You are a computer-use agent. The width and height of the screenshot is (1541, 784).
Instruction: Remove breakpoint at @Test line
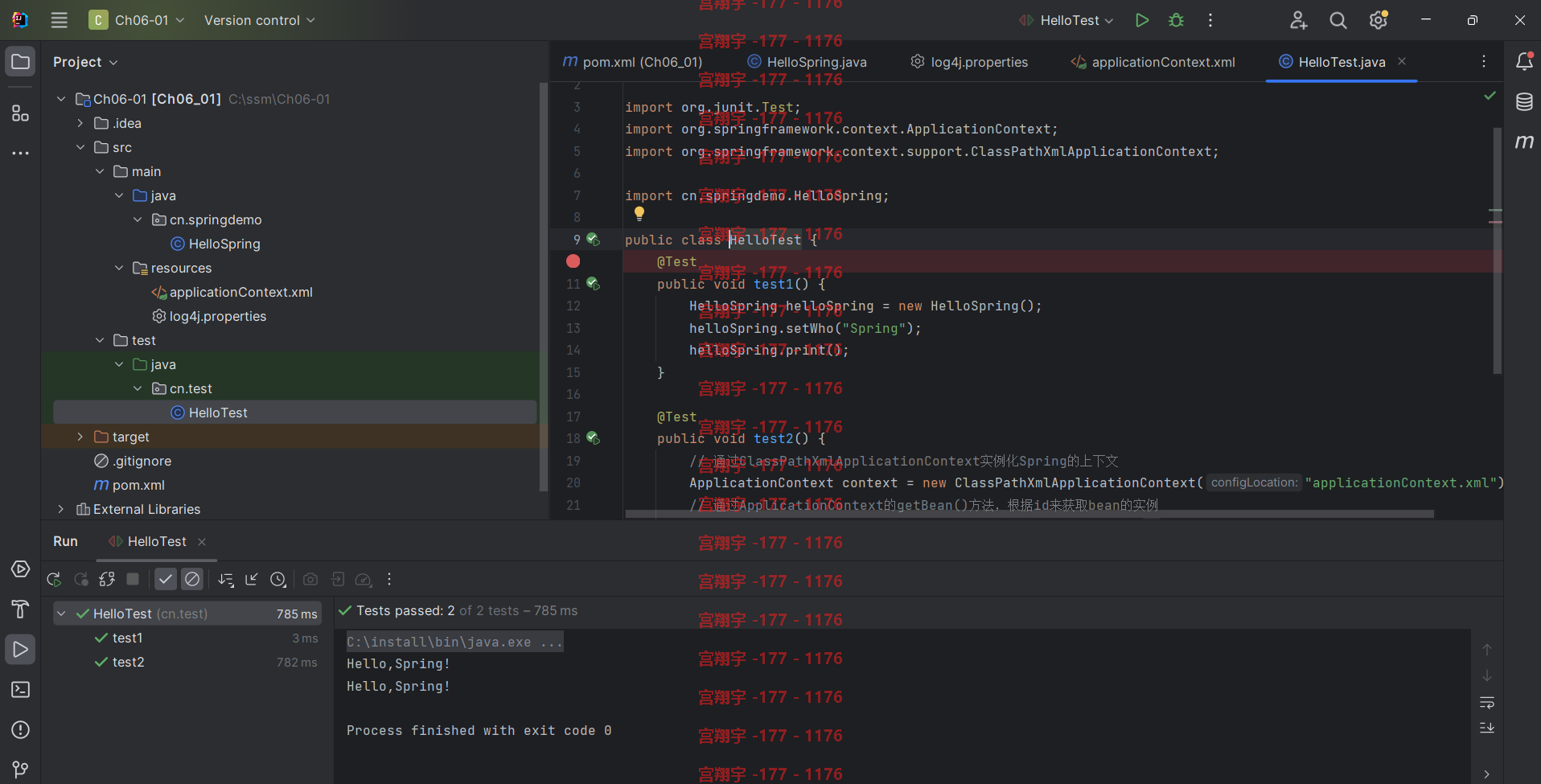(x=573, y=261)
